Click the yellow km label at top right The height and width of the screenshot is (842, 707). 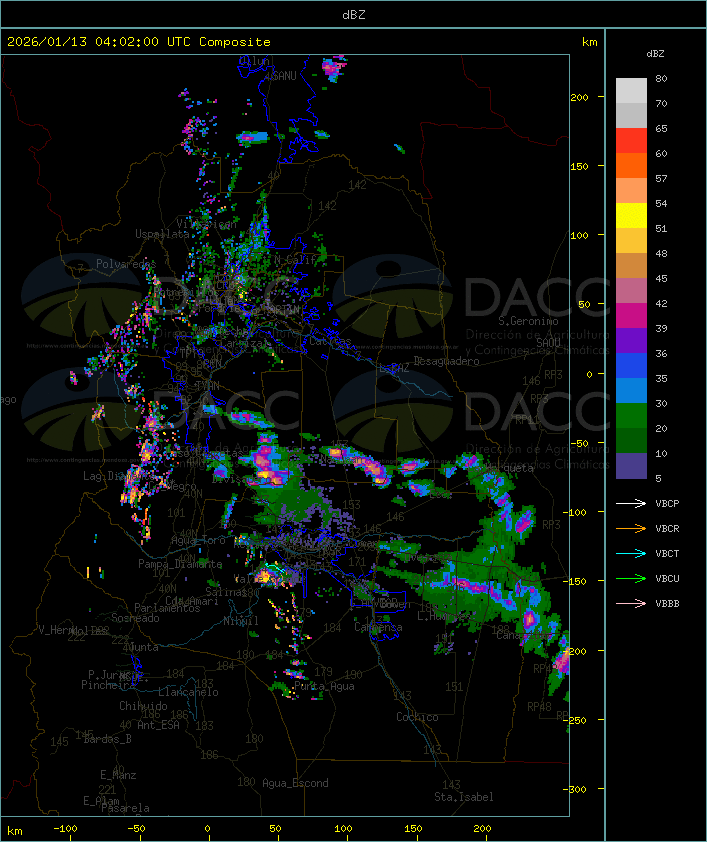(589, 42)
